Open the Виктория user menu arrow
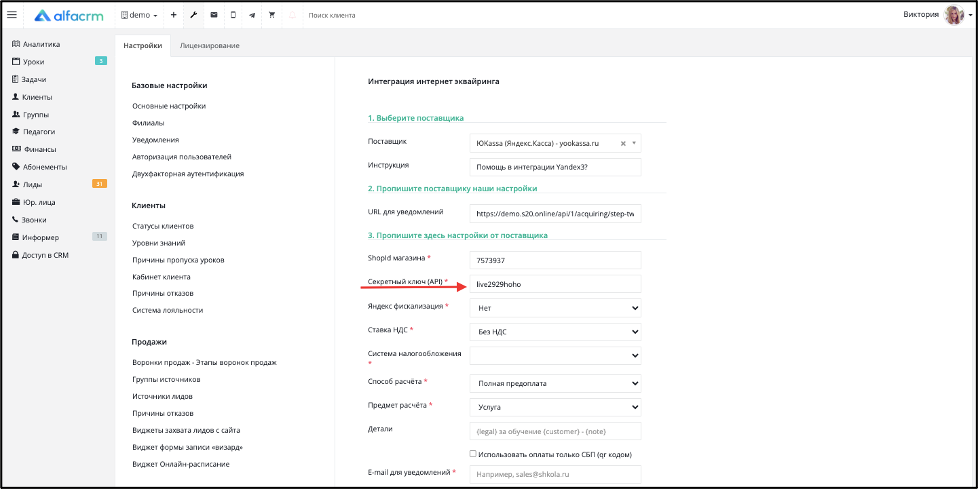Image resolution: width=979 pixels, height=489 pixels. coord(972,15)
